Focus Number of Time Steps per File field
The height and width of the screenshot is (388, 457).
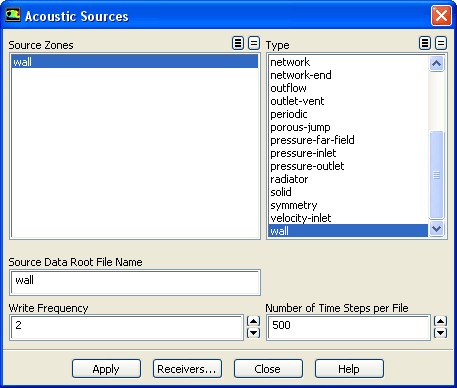pos(348,328)
